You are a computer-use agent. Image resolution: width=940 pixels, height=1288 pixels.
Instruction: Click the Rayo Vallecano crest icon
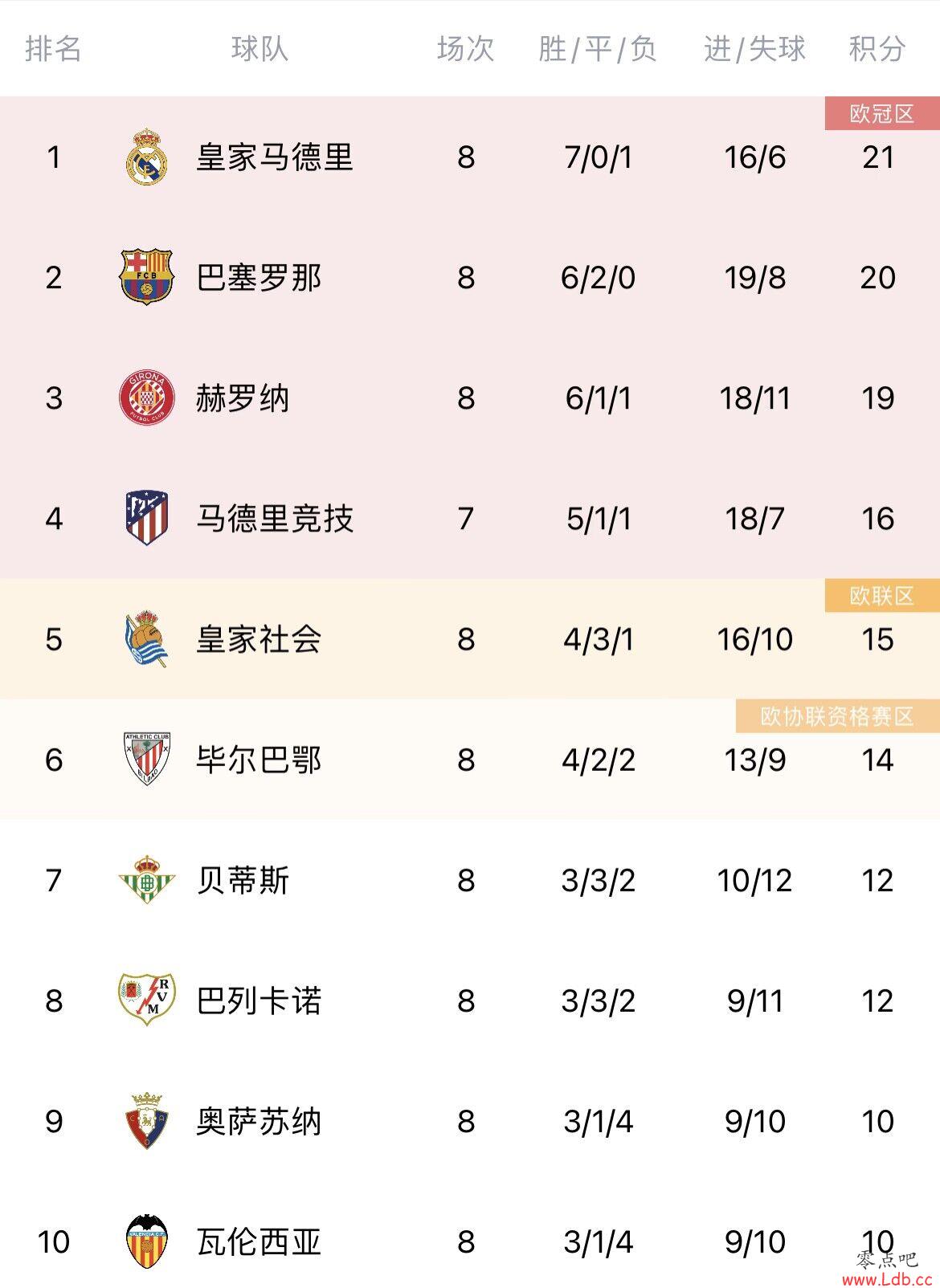[146, 1000]
